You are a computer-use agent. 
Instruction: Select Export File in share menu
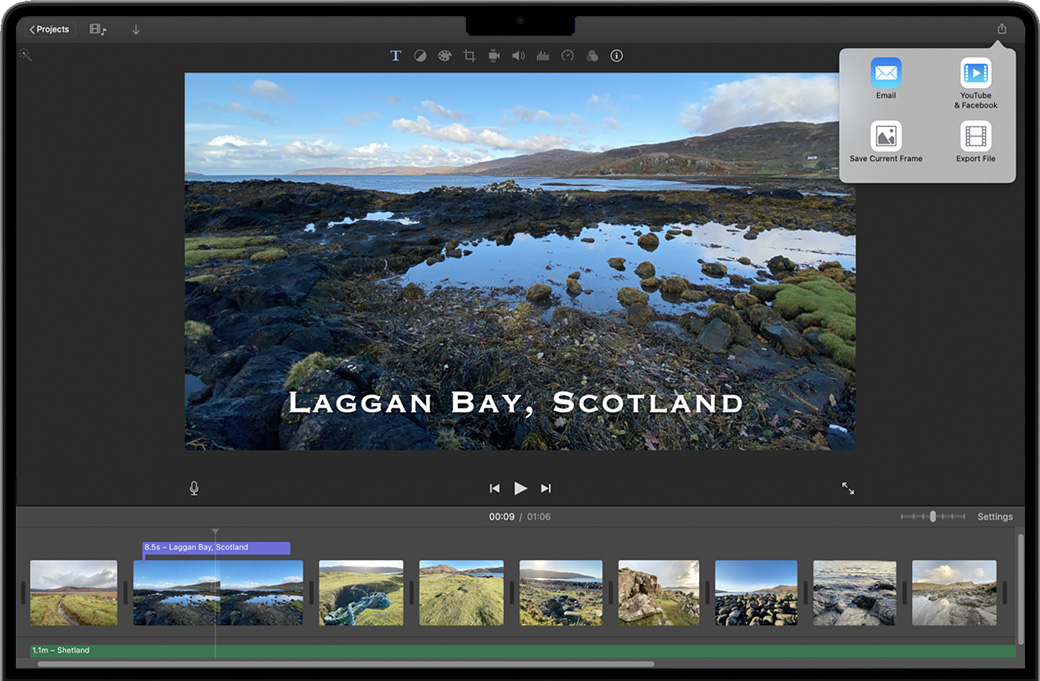point(975,141)
